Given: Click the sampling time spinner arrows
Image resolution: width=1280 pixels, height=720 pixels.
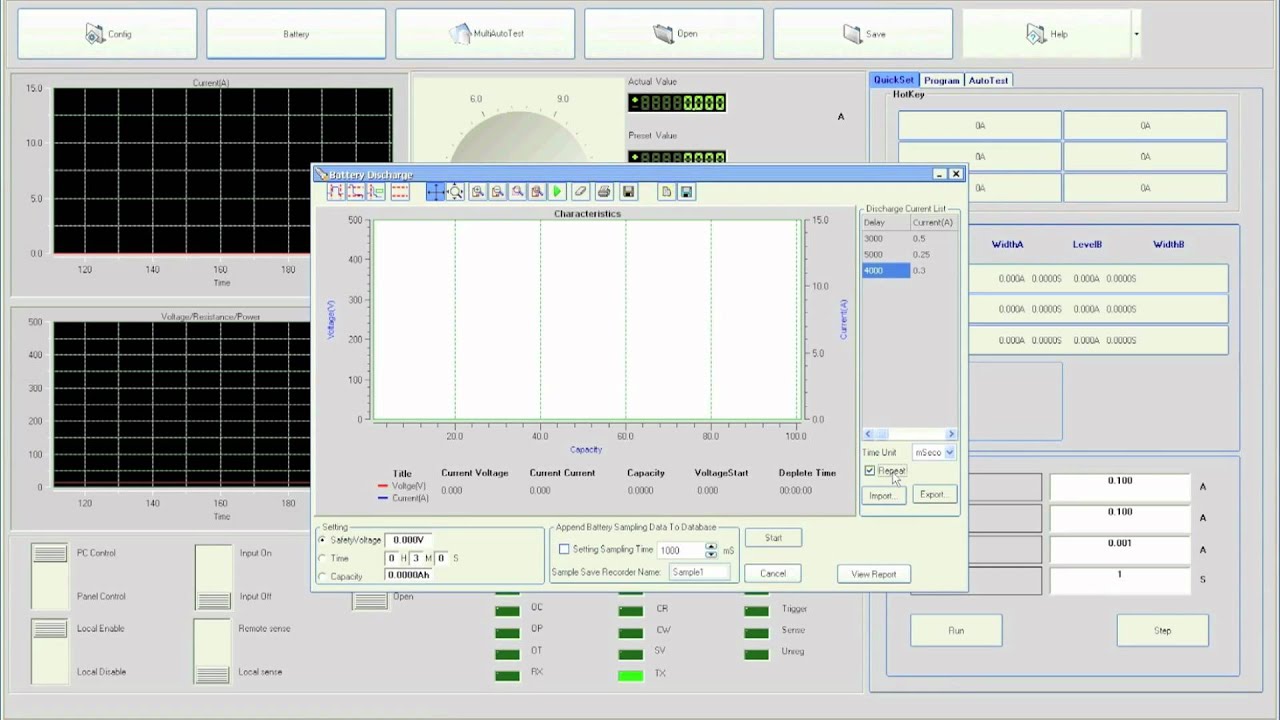Looking at the screenshot, I should [x=711, y=550].
